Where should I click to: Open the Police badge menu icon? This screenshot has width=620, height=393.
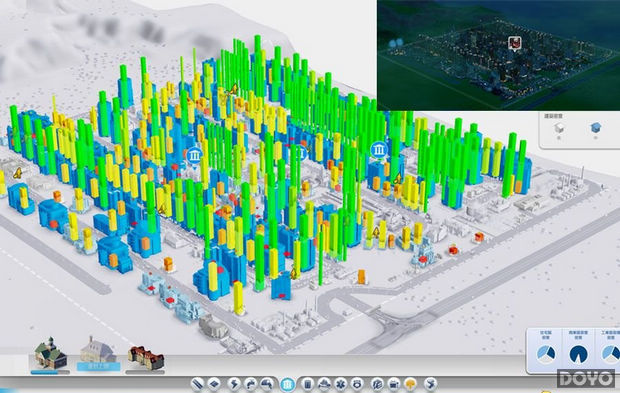tap(357, 384)
